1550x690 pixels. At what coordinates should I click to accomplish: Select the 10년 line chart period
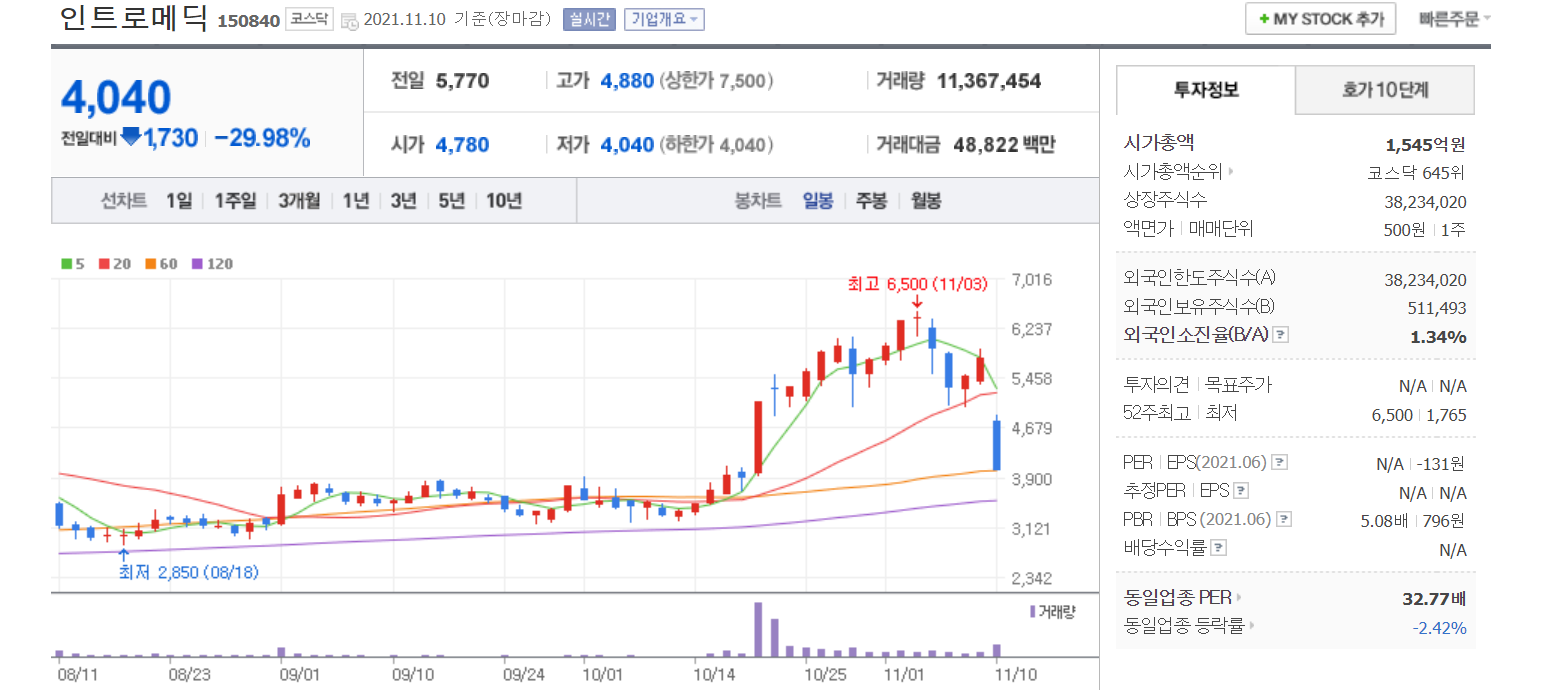click(x=504, y=201)
